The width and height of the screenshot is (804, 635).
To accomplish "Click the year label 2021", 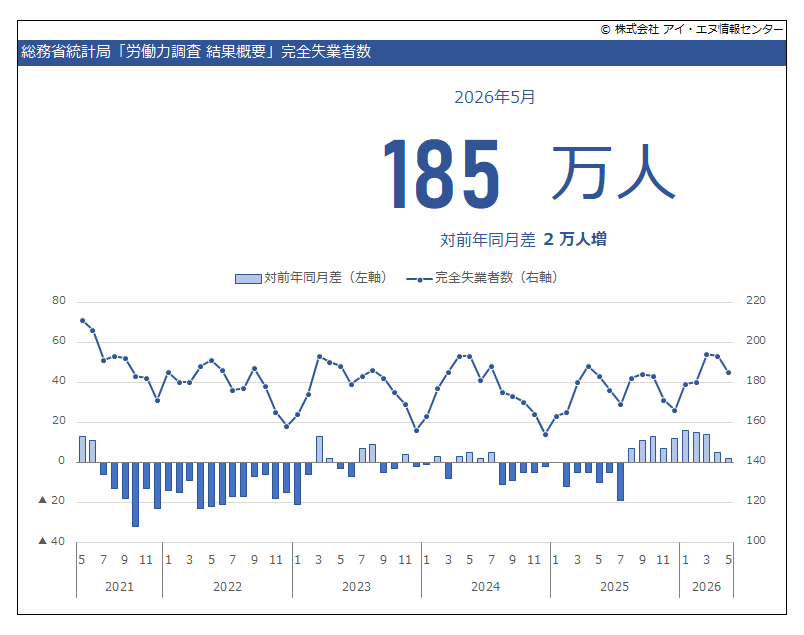I will click(119, 587).
